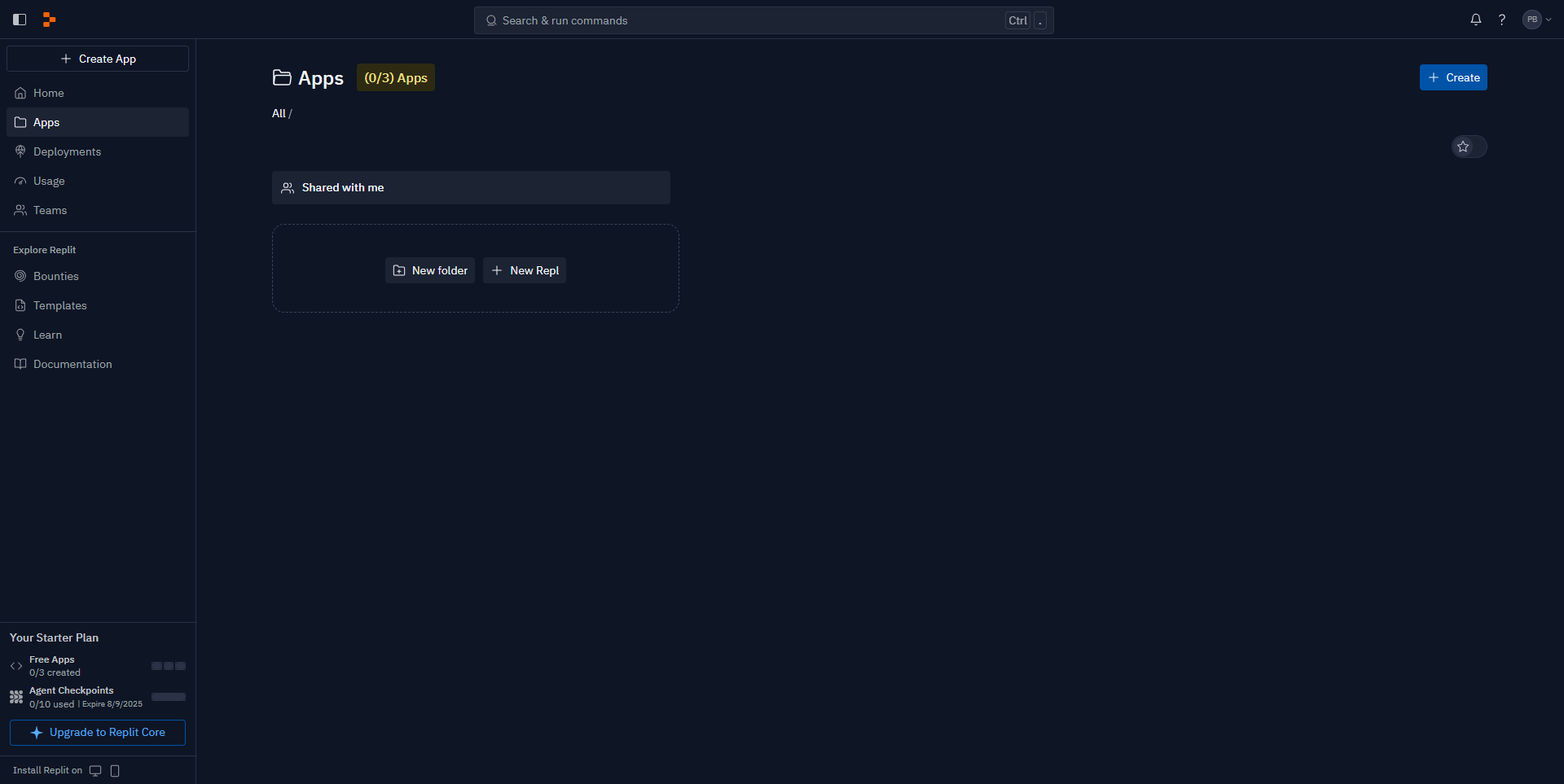
Task: Toggle the starred favorites filter
Action: (x=1469, y=147)
